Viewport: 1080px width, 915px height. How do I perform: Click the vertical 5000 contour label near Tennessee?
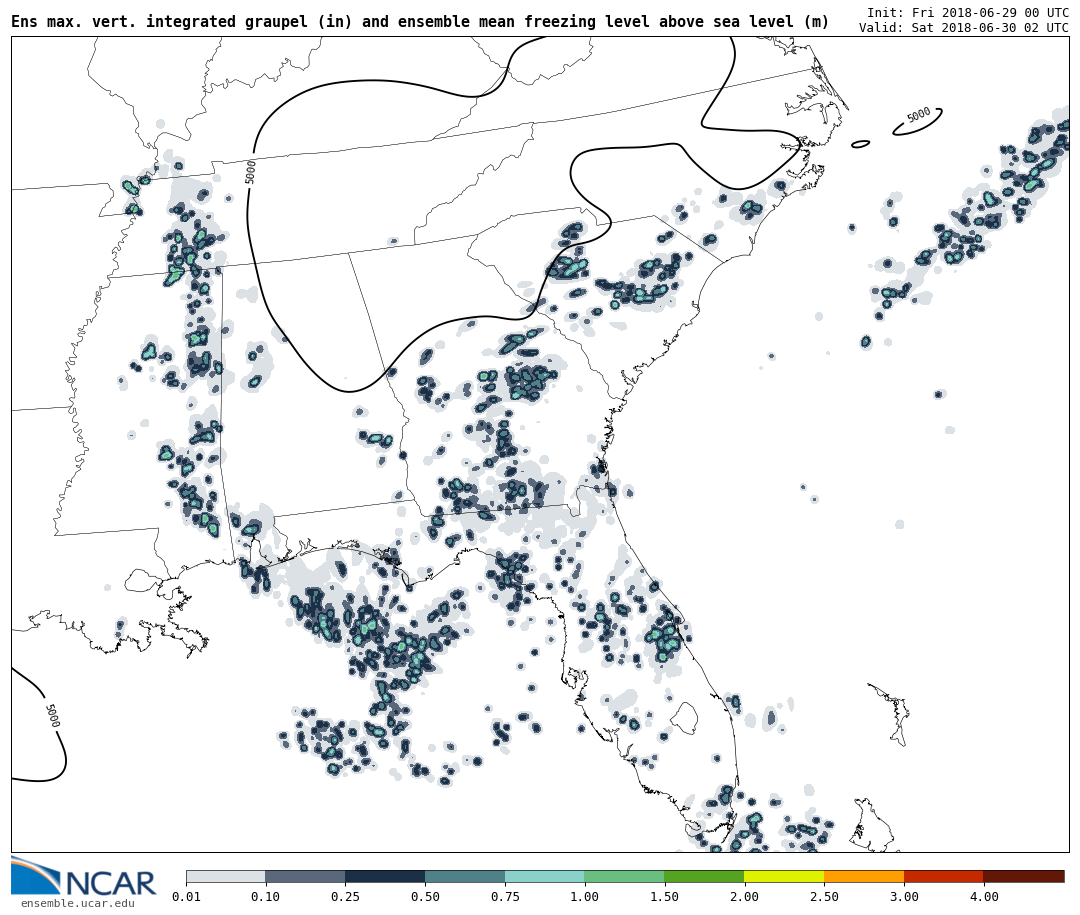[251, 172]
